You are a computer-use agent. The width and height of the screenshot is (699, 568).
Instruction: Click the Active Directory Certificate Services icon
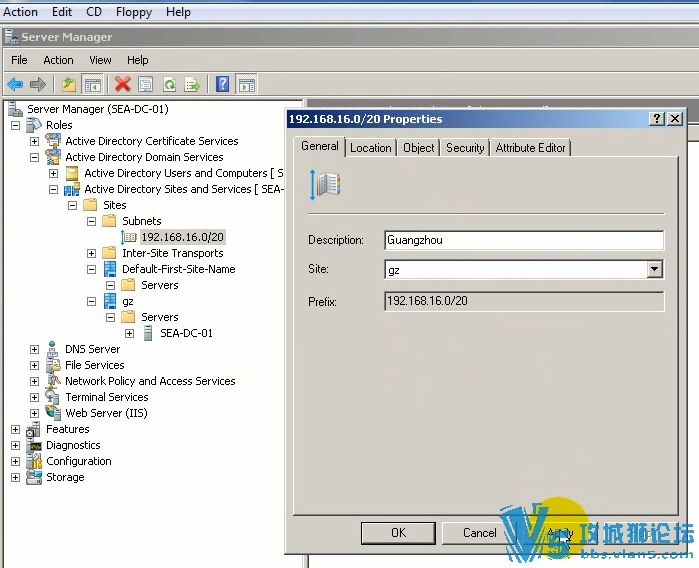[53, 141]
